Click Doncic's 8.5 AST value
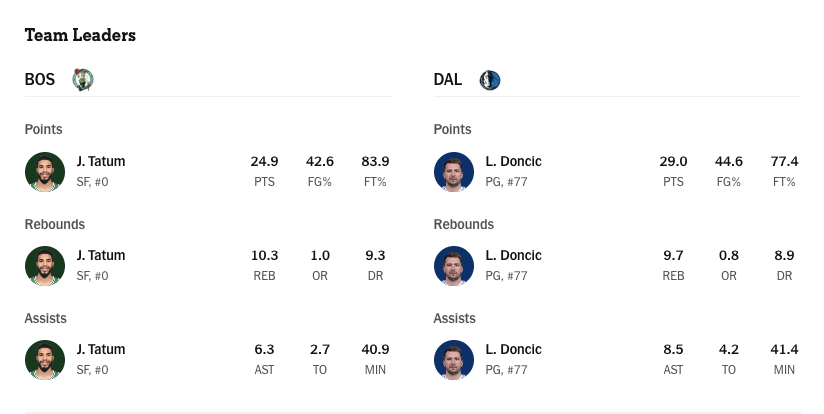This screenshot has height=414, width=824. [673, 349]
